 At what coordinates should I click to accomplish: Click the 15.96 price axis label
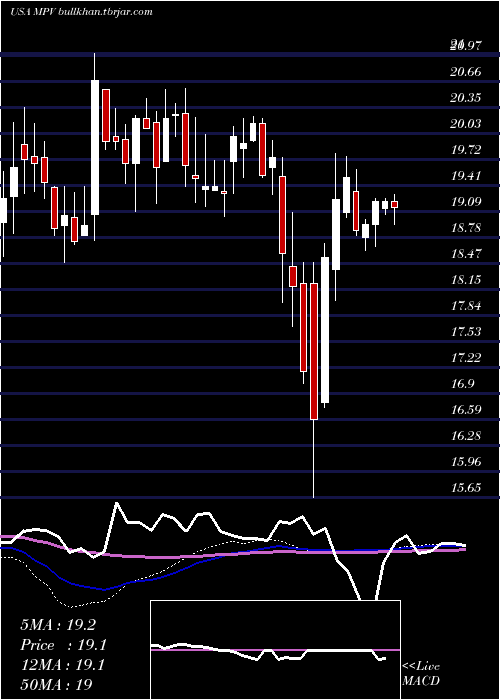(x=466, y=462)
